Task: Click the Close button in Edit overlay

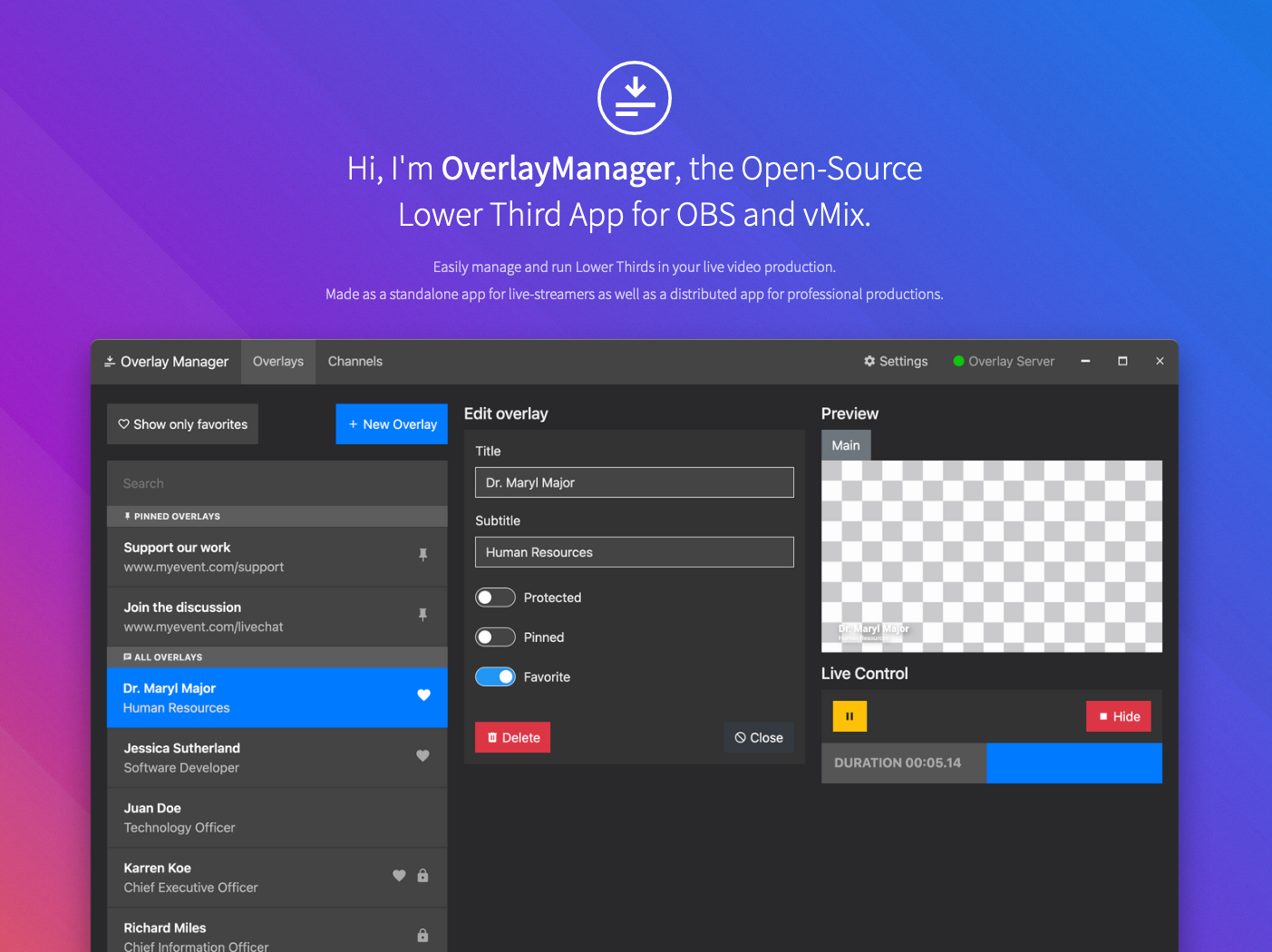Action: [x=759, y=738]
